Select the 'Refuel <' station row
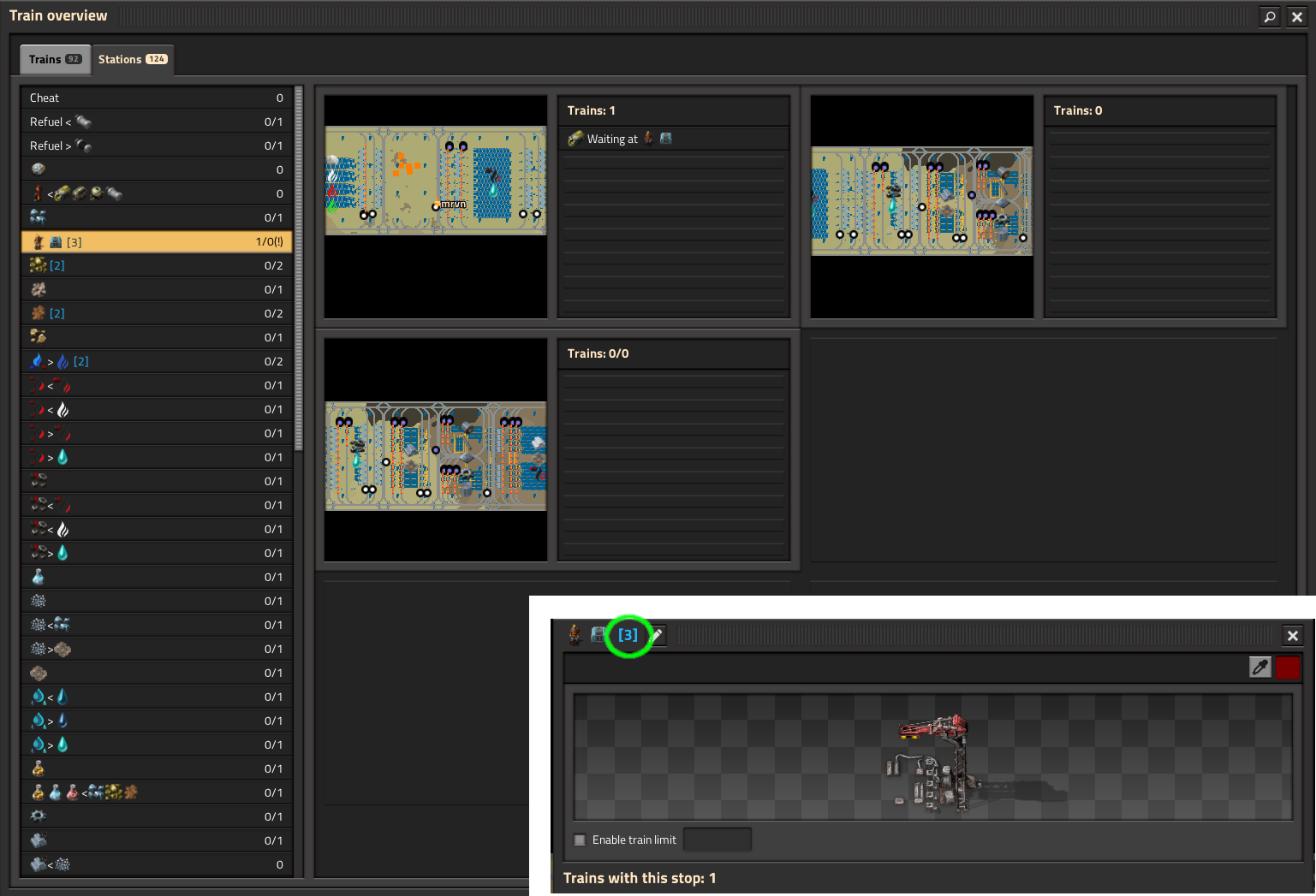This screenshot has height=896, width=1316. [157, 122]
